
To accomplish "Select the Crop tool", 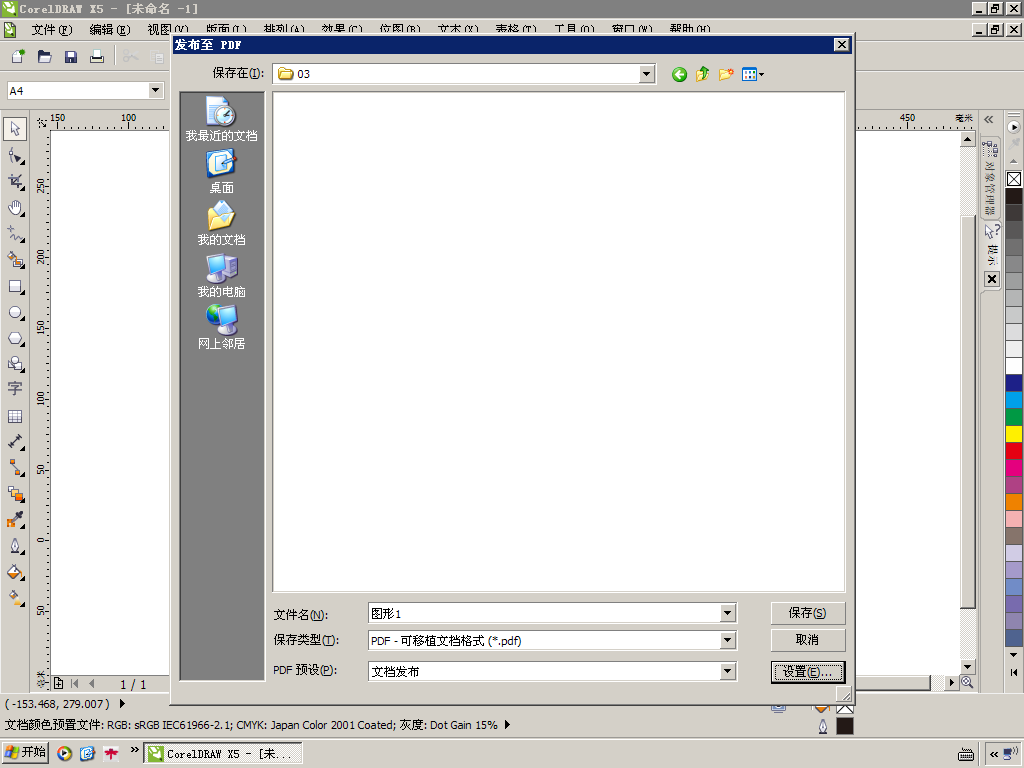I will coord(15,182).
